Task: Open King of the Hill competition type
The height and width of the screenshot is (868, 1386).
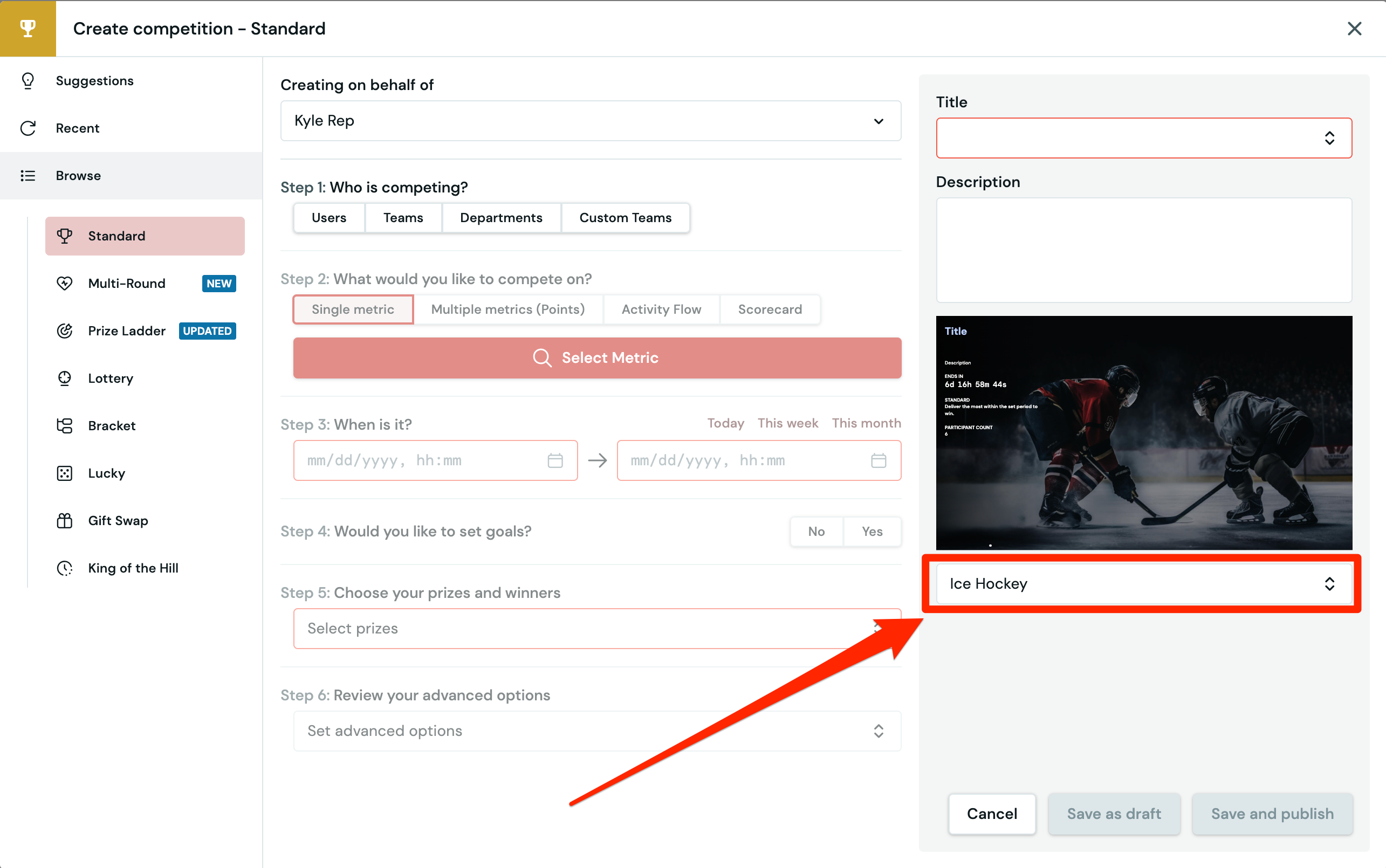Action: pos(133,568)
